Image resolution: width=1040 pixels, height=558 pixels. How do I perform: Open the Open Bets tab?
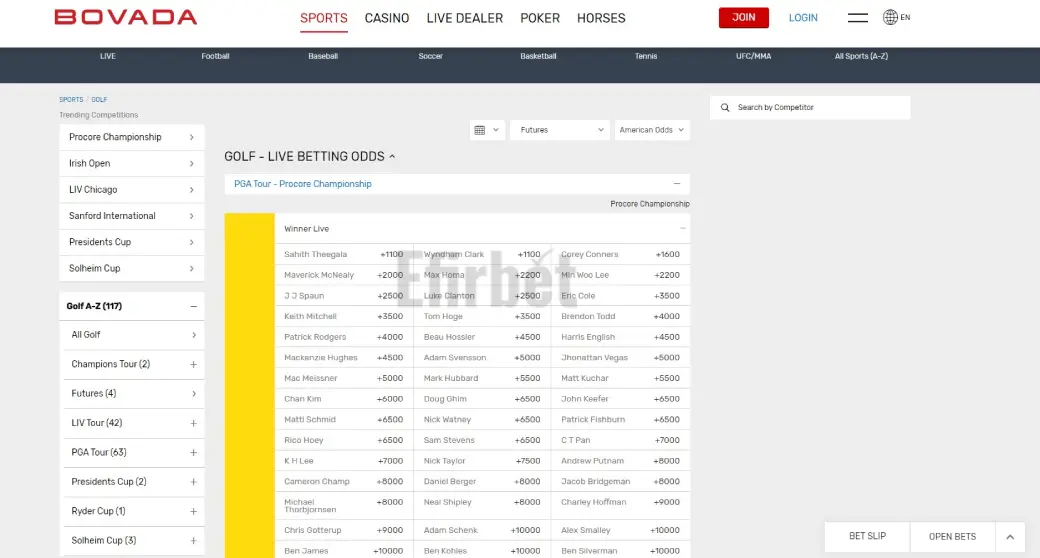pyautogui.click(x=952, y=537)
